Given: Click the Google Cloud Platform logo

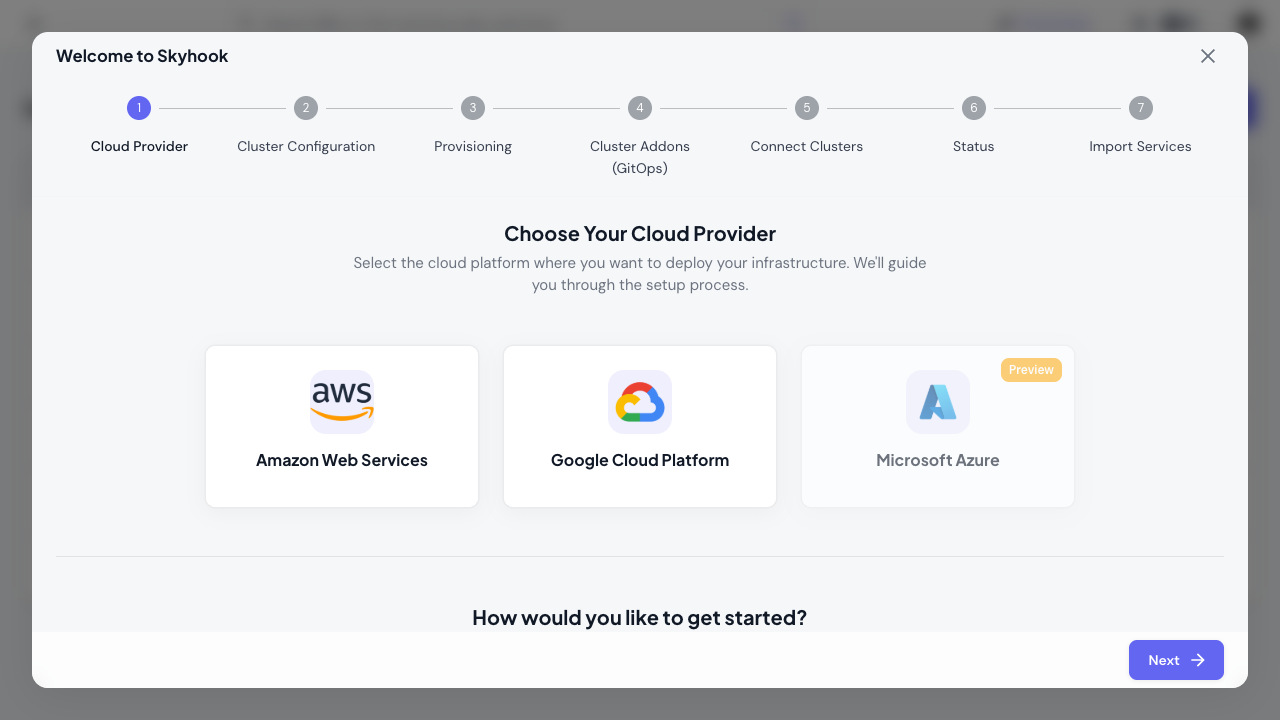Looking at the screenshot, I should (640, 401).
